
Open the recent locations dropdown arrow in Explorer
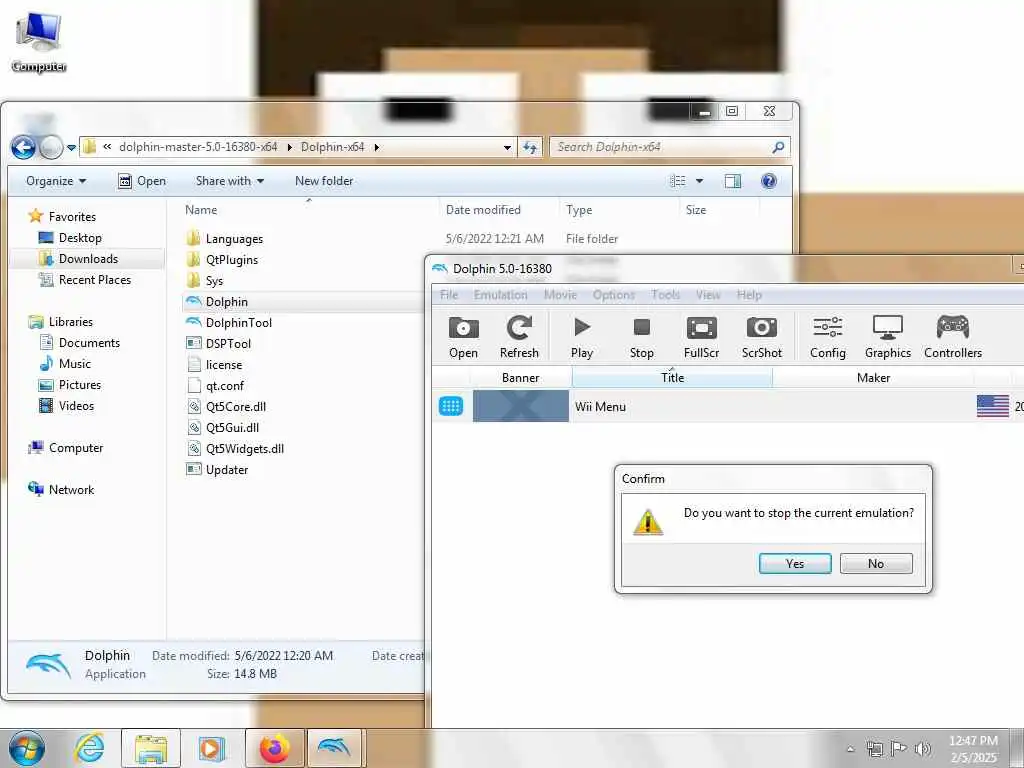tap(71, 148)
